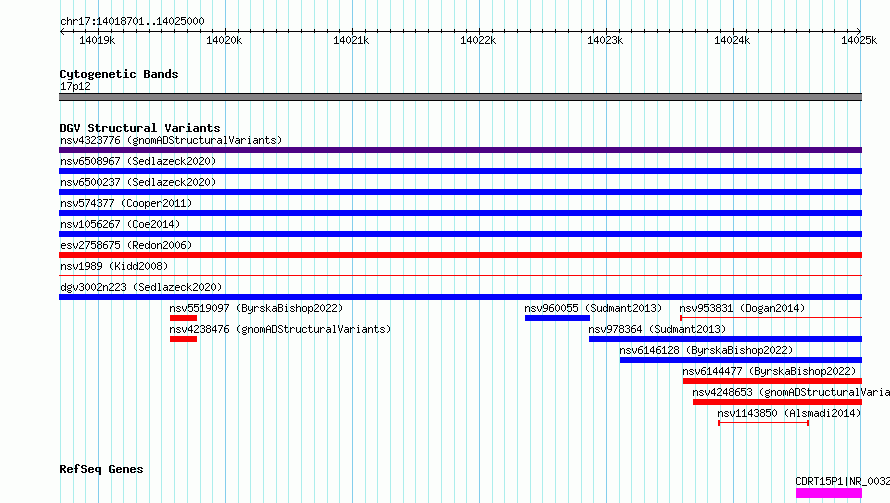The image size is (890, 503).
Task: Open variant esv2758675 (Redon2006) label
Action: (126, 245)
